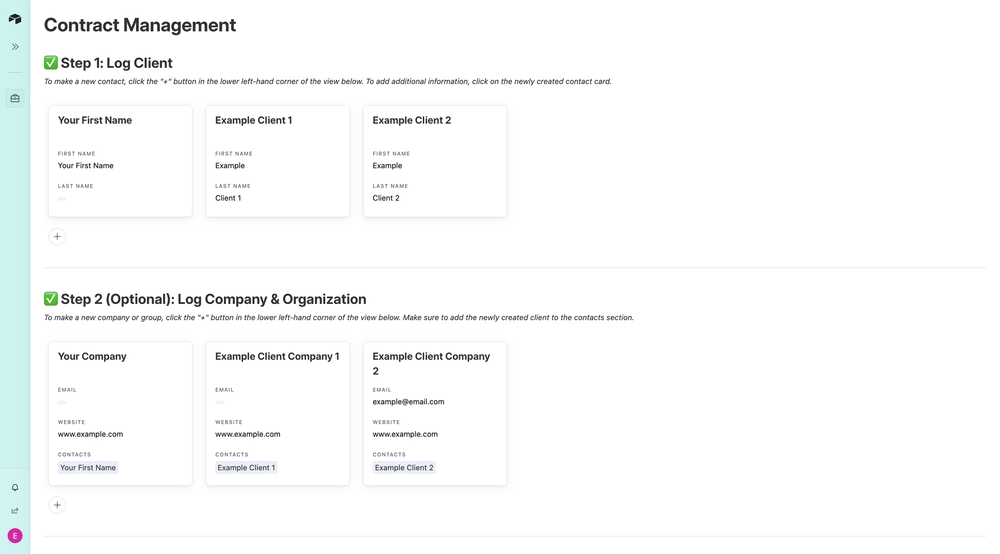The width and height of the screenshot is (1000, 554).
Task: Open the 'Your First Name' client card title
Action: tap(95, 120)
